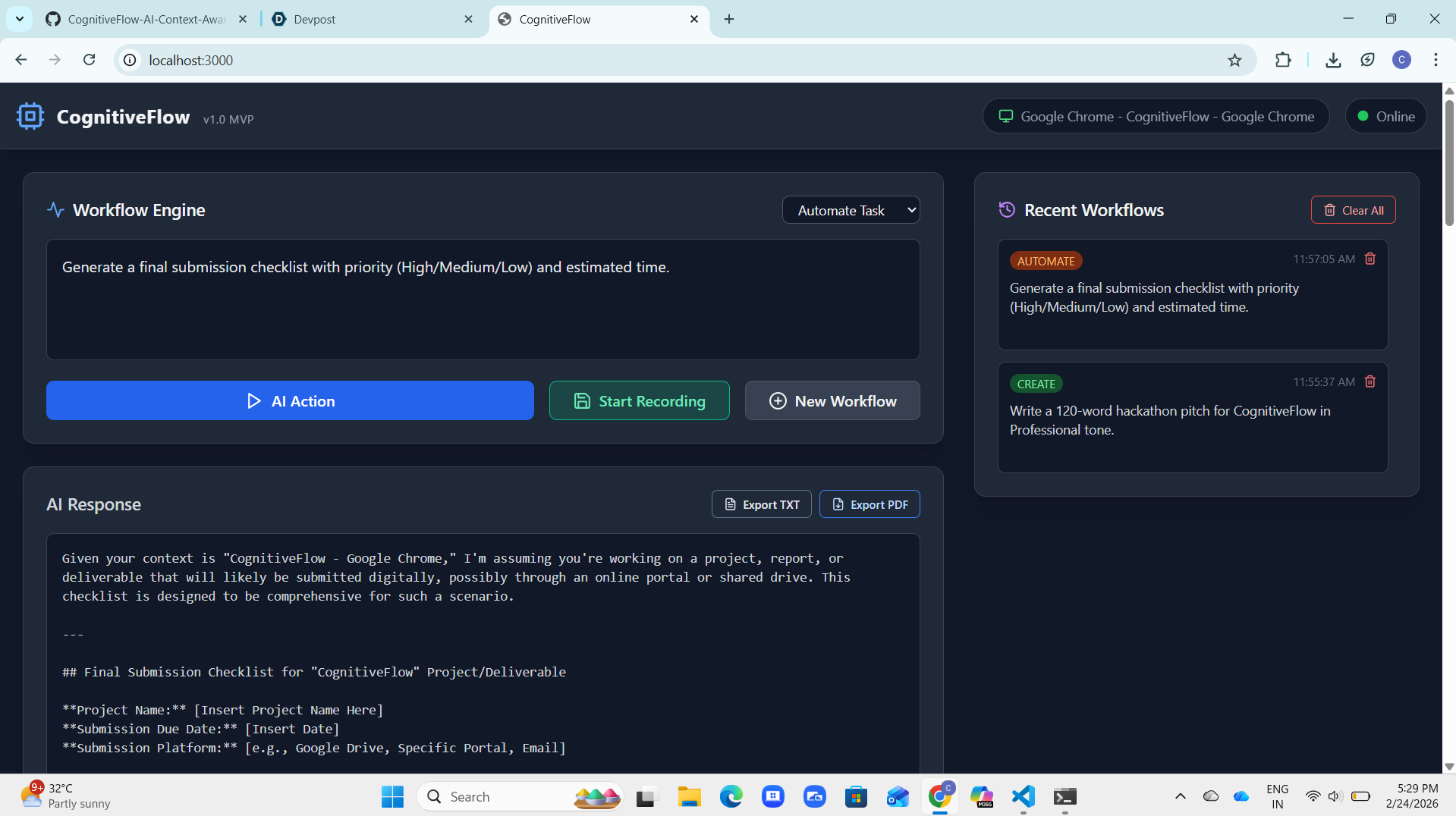Focus the workflow prompt text area
The height and width of the screenshot is (816, 1456).
(x=483, y=300)
